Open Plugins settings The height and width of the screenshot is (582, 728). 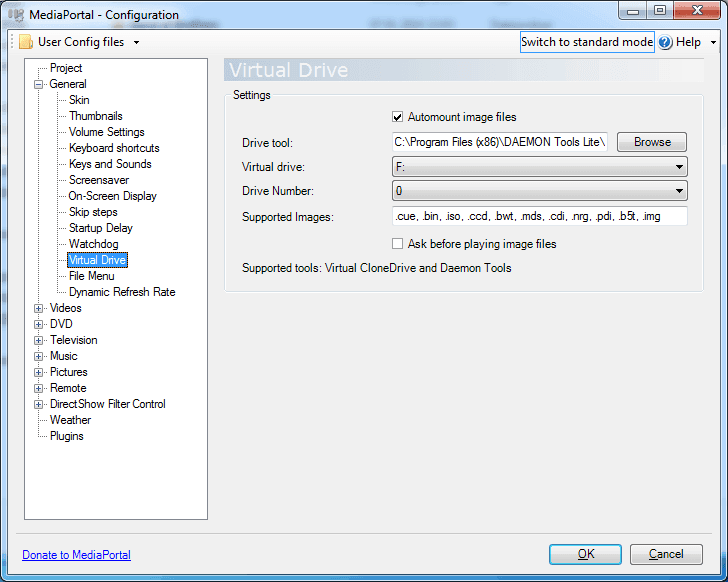click(67, 436)
